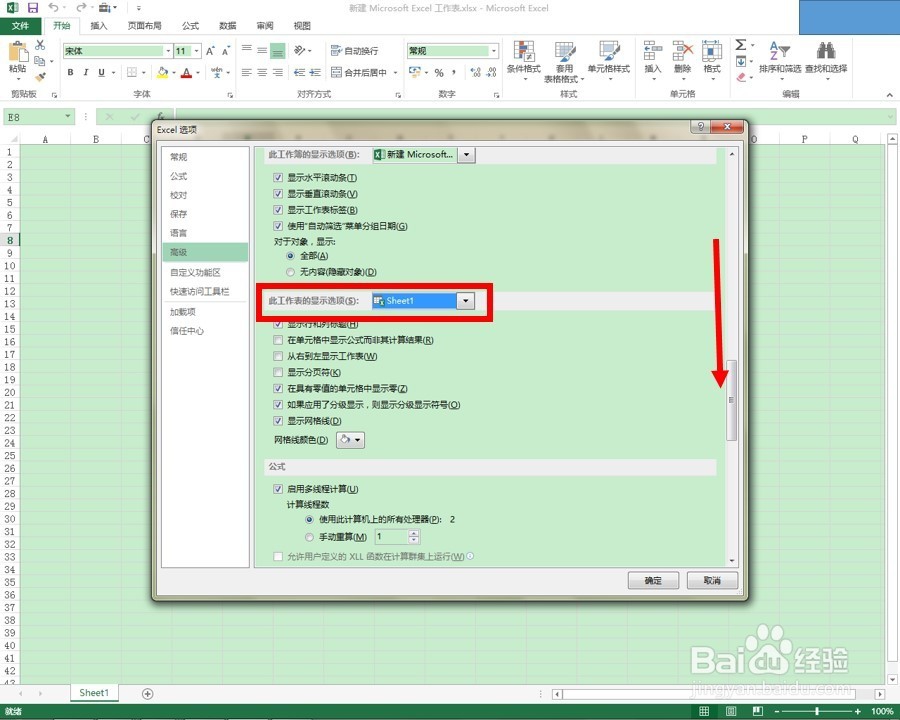The image size is (900, 720).
Task: Click the 确定 OK button
Action: tap(653, 580)
